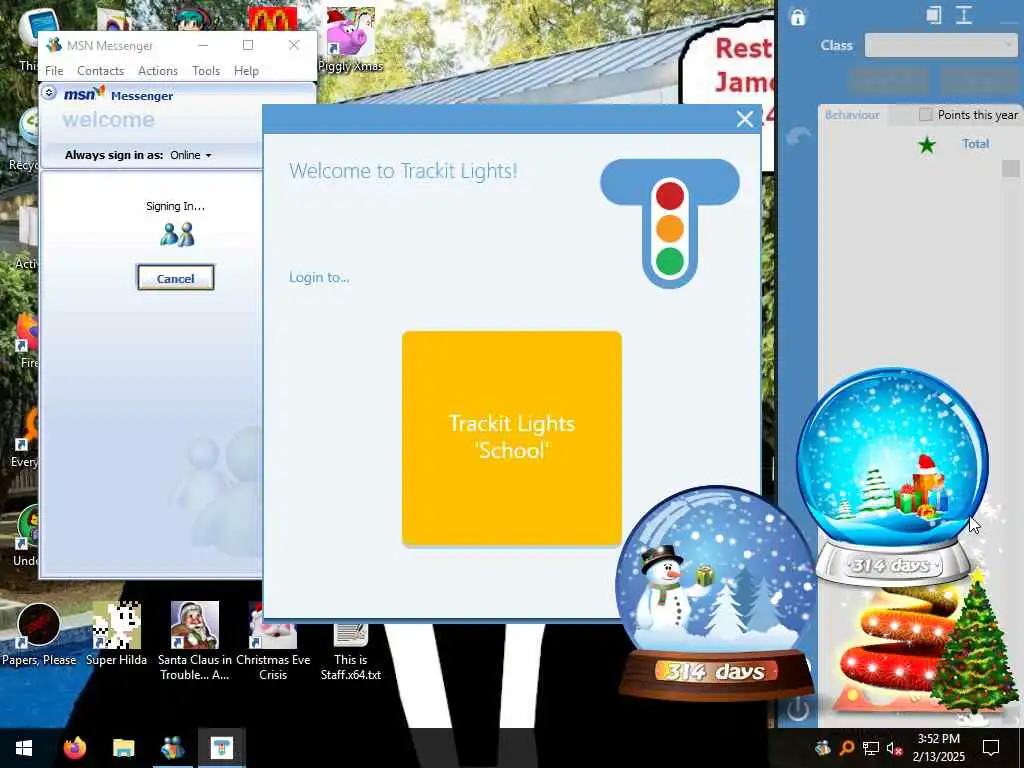Open the Piggly Xmas desktop shortcut
The height and width of the screenshot is (768, 1024).
tap(350, 40)
